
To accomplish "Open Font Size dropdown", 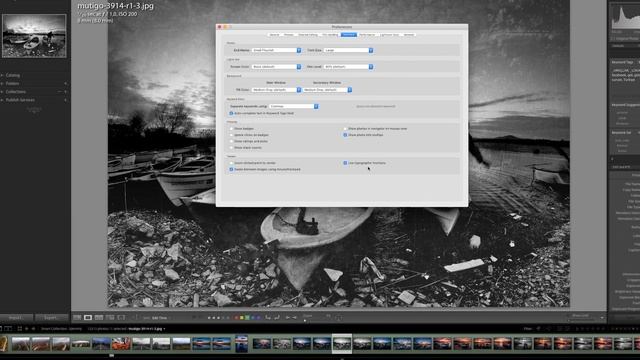I will 348,50.
